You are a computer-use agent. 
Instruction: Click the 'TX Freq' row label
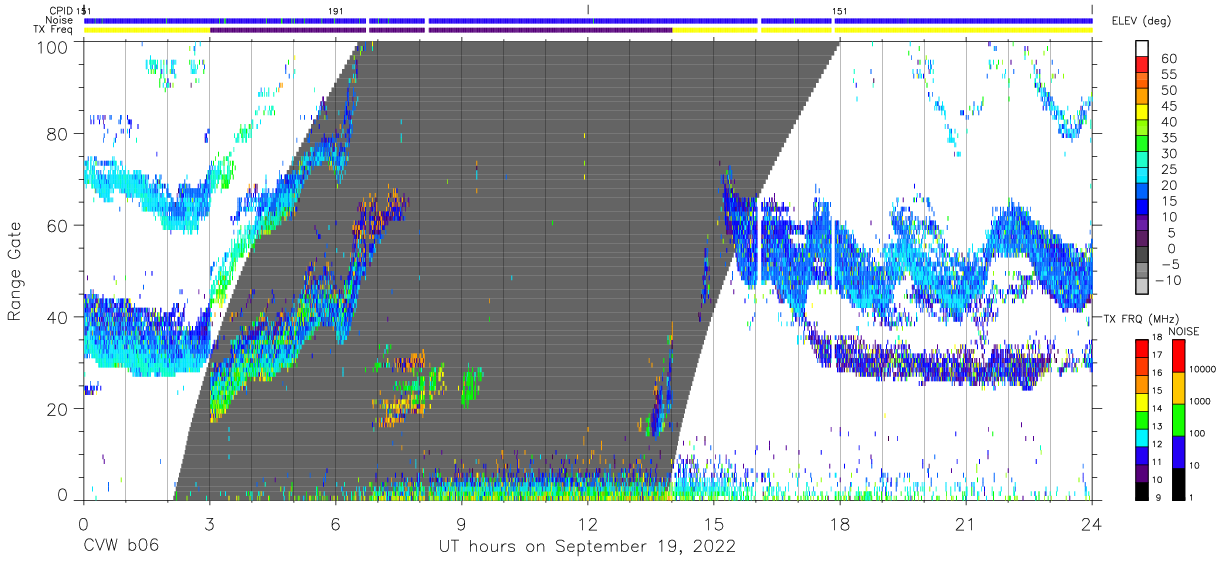[55, 30]
